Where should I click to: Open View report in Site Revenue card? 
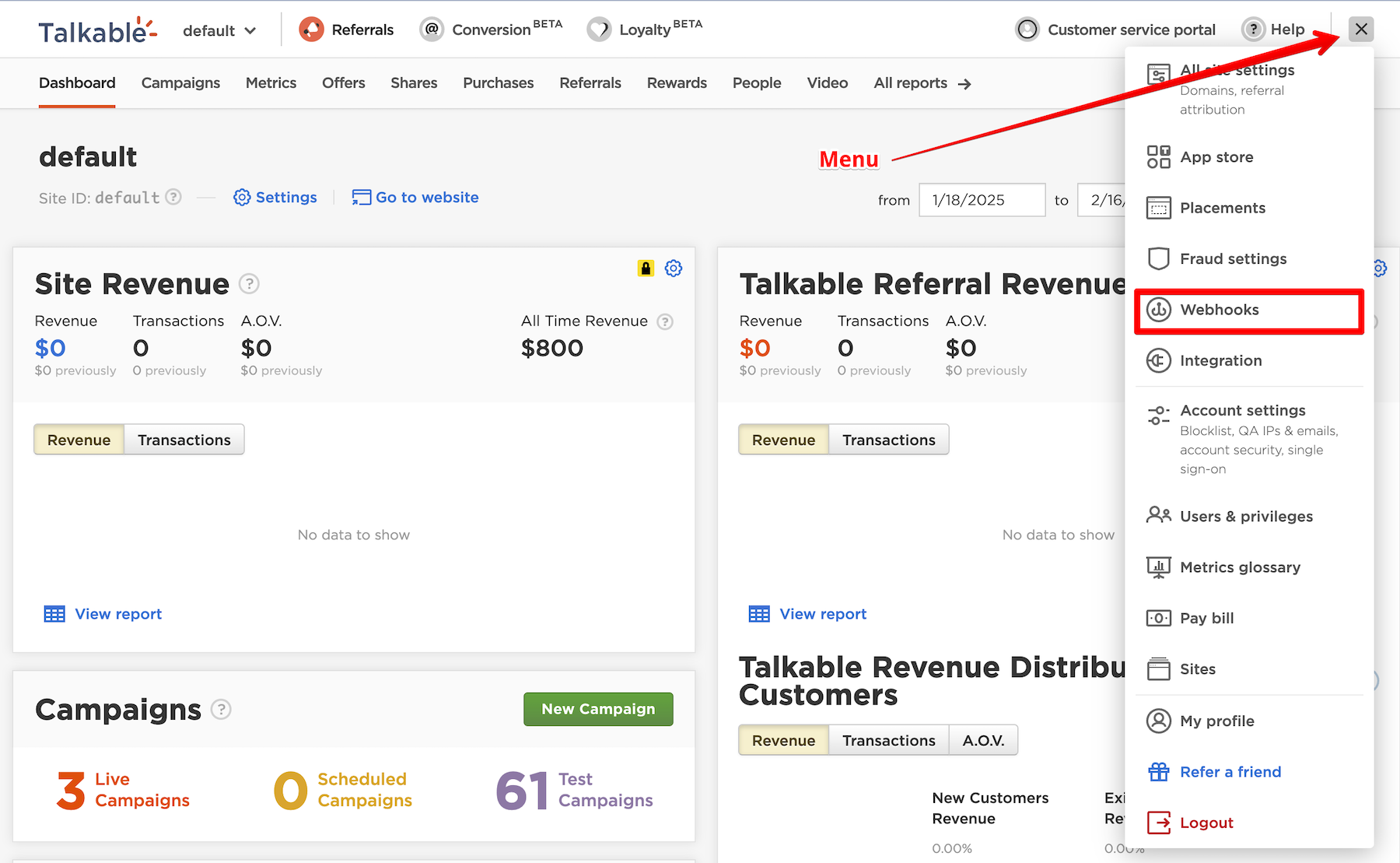click(103, 614)
